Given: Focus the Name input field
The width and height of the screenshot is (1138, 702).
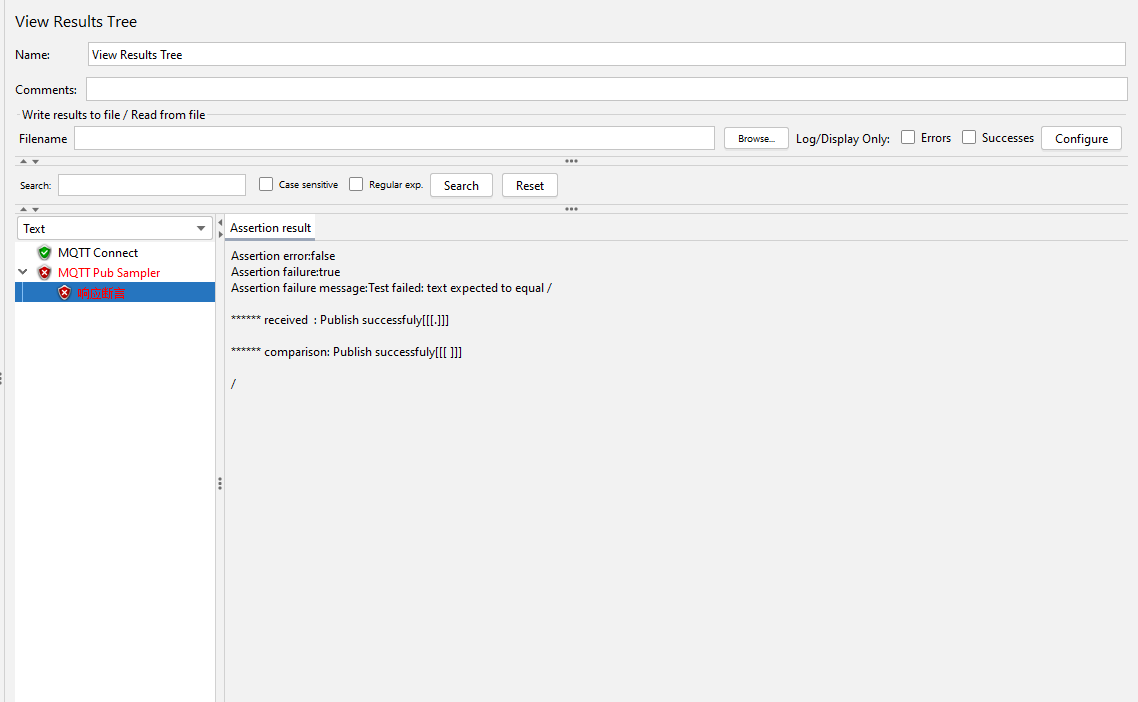Looking at the screenshot, I should 607,54.
